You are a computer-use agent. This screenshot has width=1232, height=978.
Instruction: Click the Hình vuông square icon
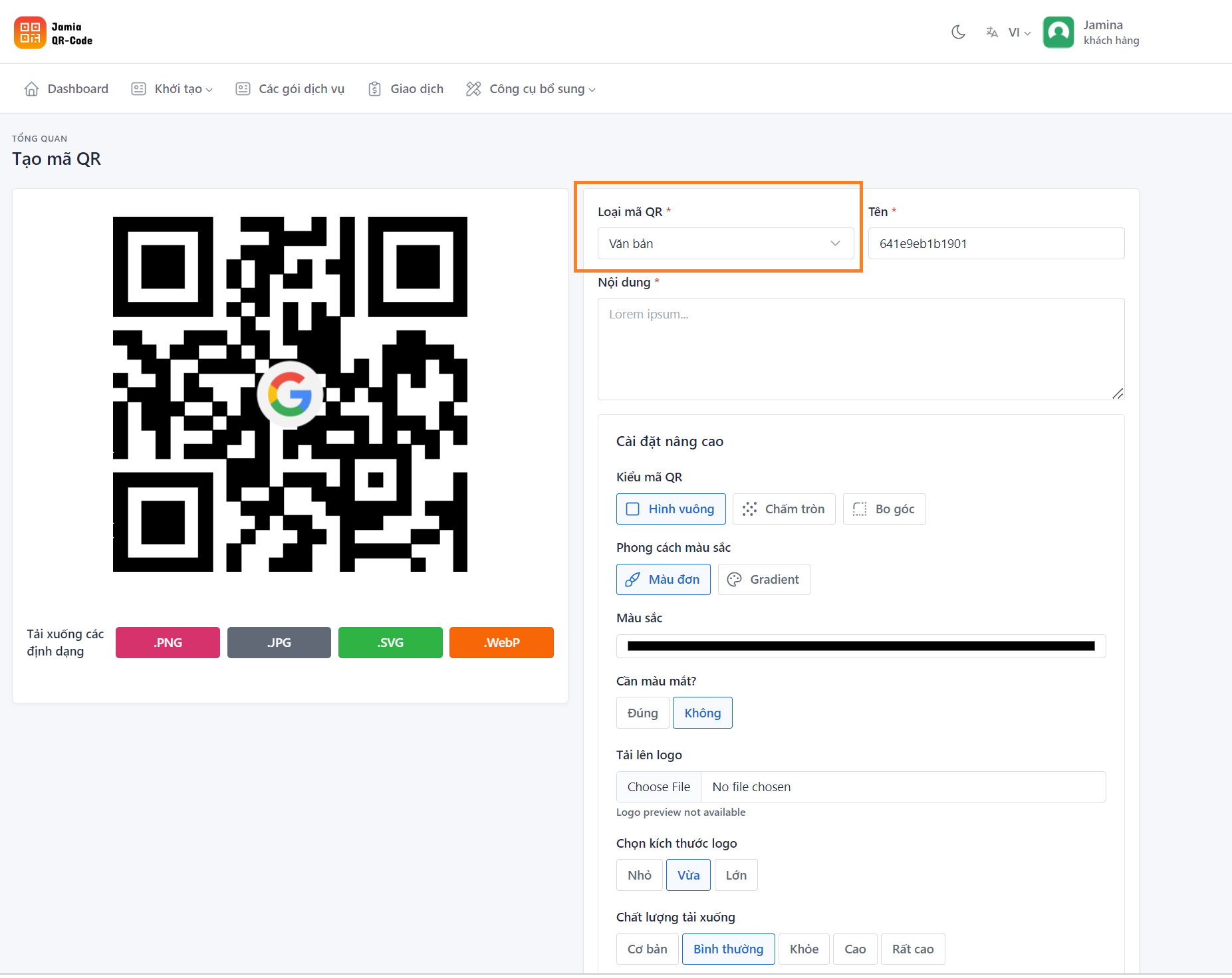point(633,509)
